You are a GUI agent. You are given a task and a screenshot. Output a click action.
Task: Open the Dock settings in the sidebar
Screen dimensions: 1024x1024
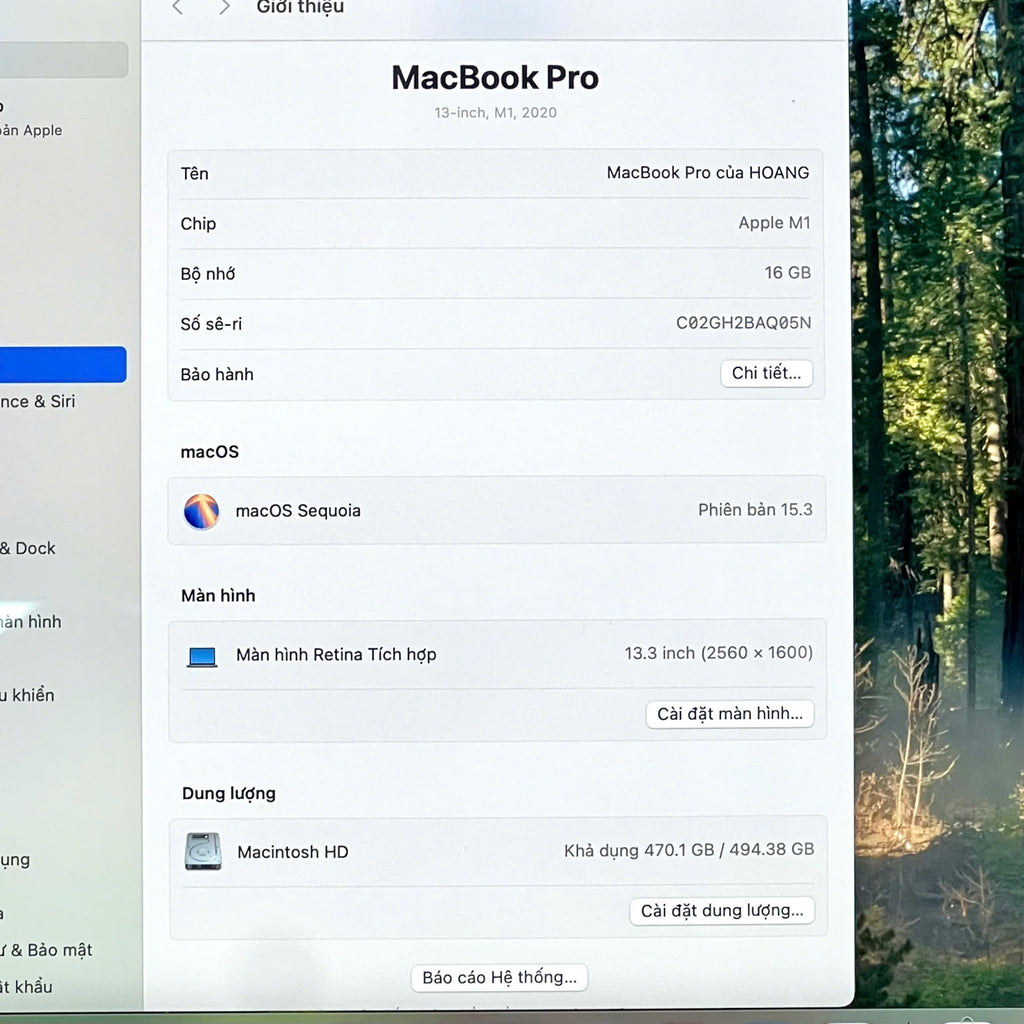point(28,548)
